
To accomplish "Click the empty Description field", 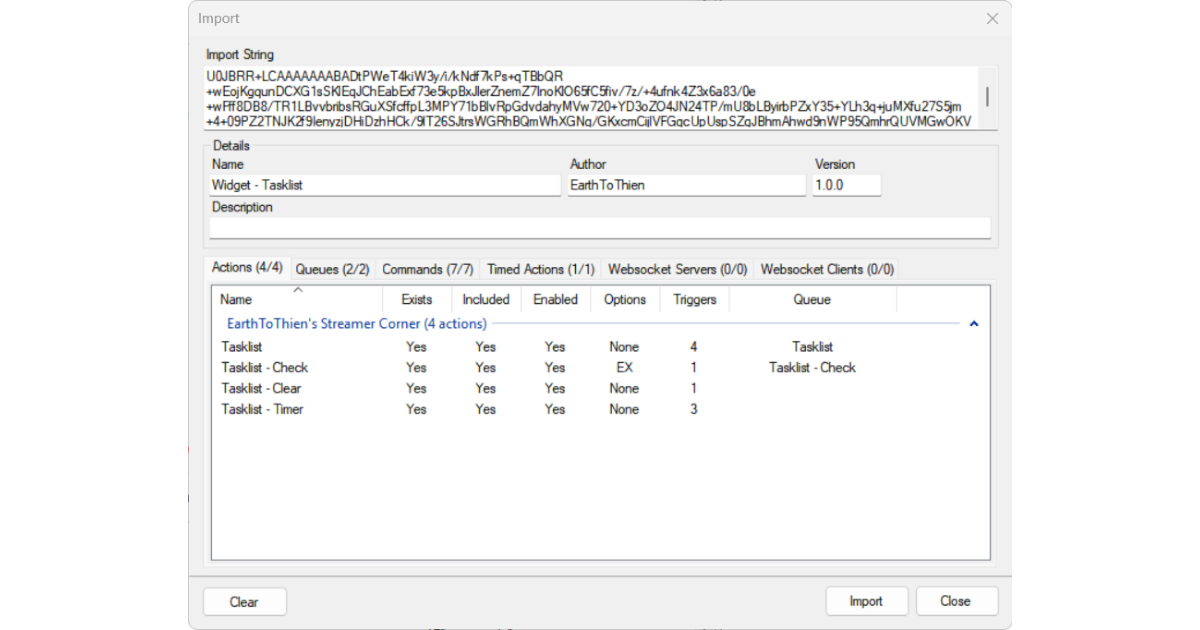I will [x=600, y=228].
